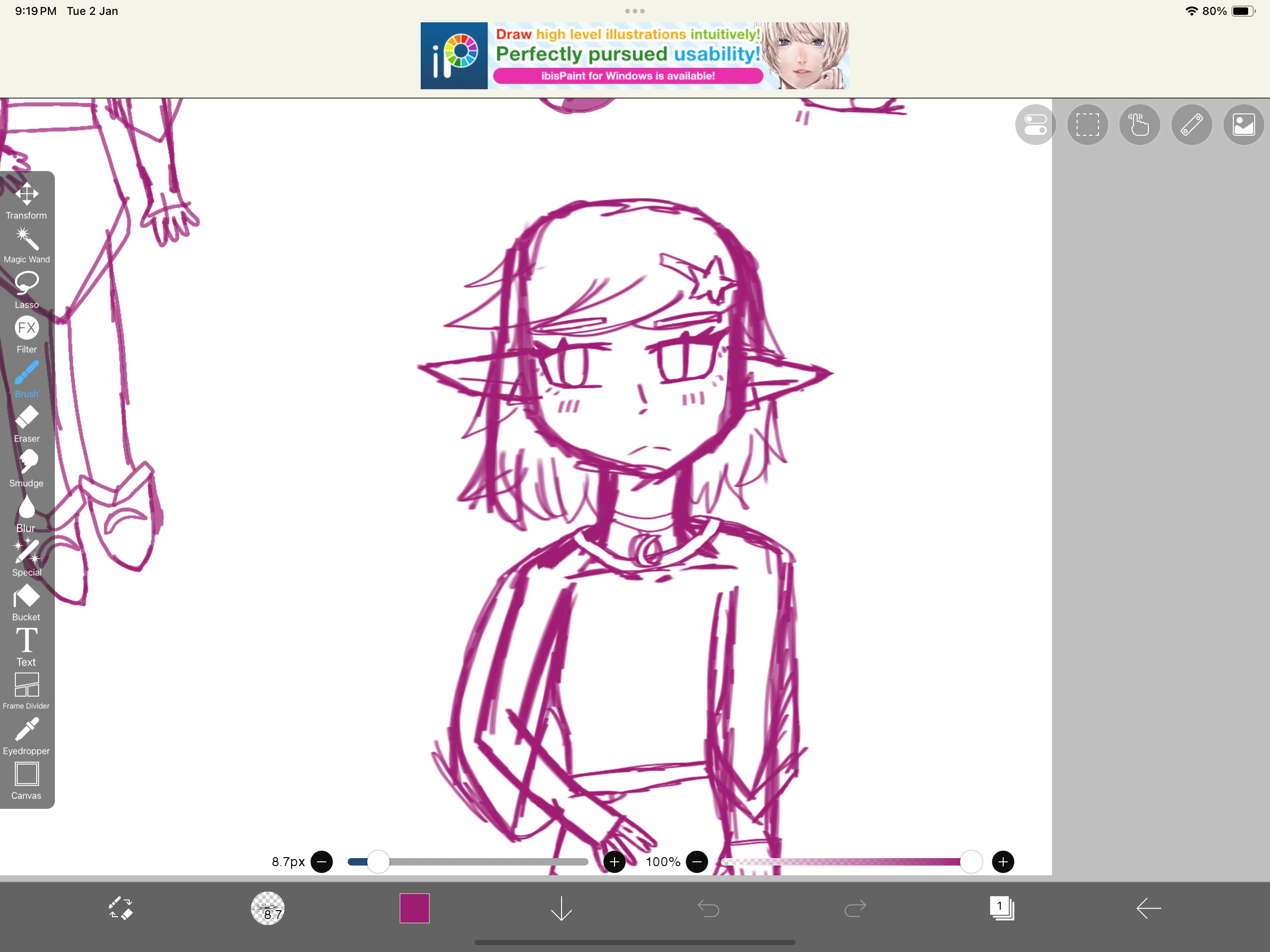Open the magenta current color swatch
This screenshot has width=1270, height=952.
[x=415, y=908]
